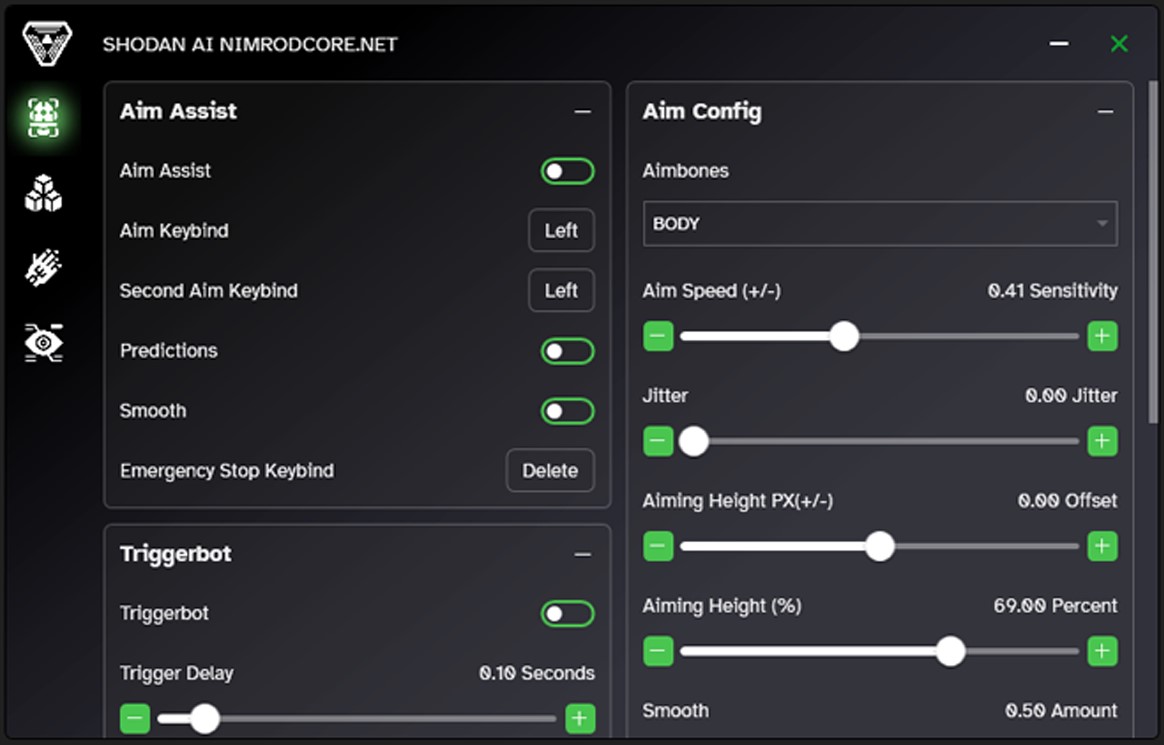Open the Aimbones BODY dropdown
This screenshot has width=1164, height=745.
coord(879,224)
